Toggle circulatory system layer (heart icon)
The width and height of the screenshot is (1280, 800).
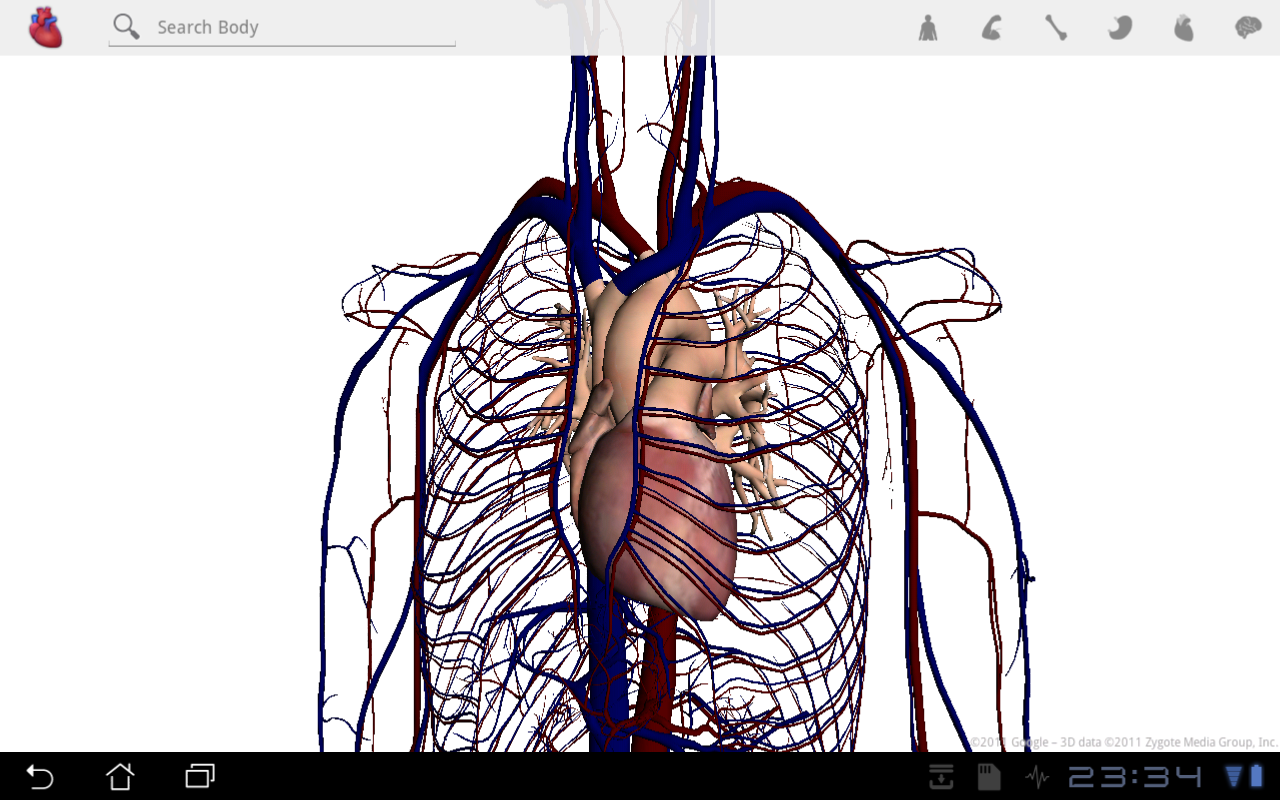pyautogui.click(x=1184, y=28)
